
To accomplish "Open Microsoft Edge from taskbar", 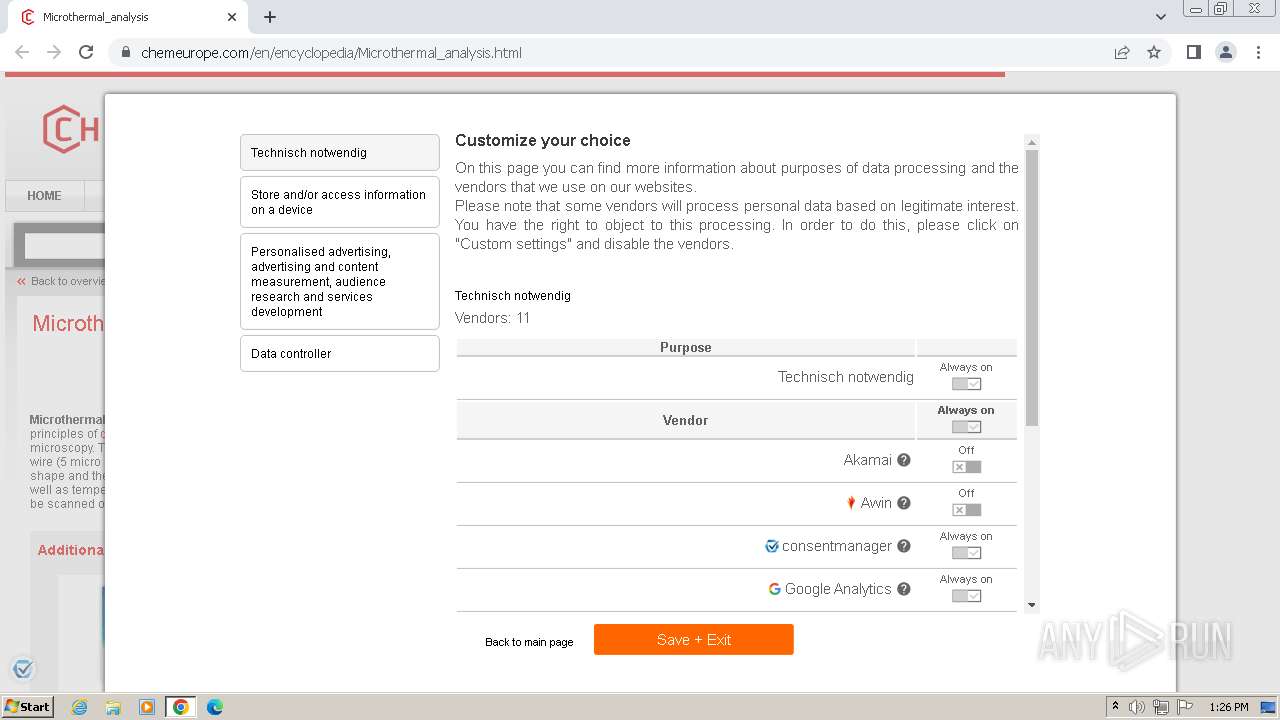I will (x=215, y=707).
